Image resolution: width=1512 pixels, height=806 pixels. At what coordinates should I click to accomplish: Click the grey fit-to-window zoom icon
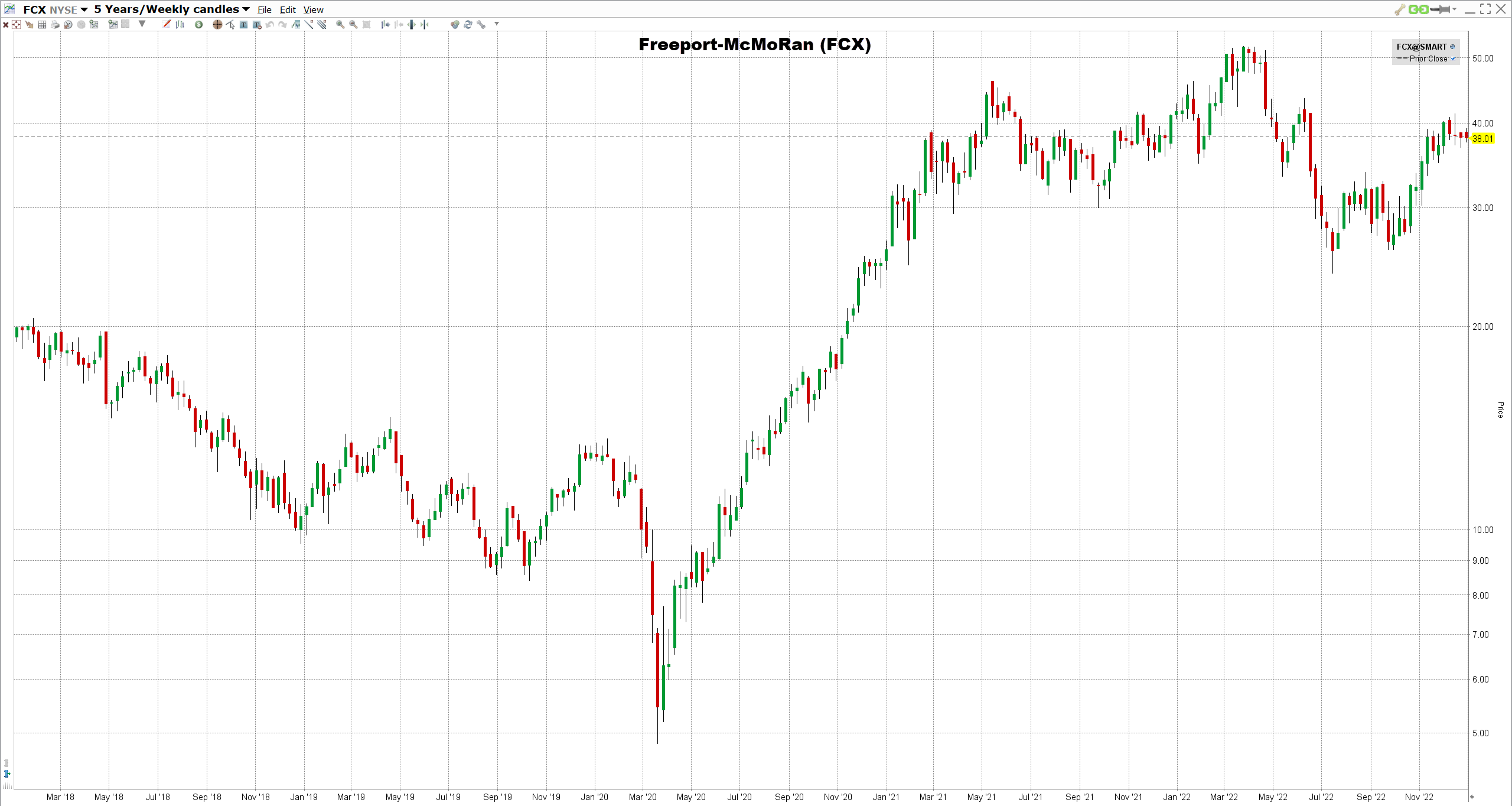point(366,25)
